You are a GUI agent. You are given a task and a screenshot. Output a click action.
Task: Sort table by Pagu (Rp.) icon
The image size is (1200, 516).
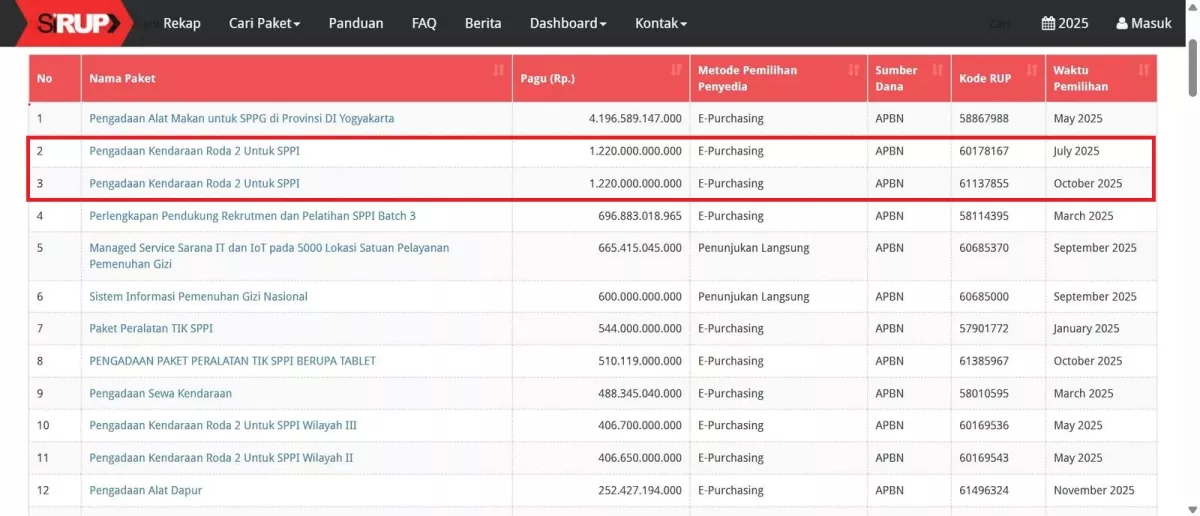[x=675, y=70]
